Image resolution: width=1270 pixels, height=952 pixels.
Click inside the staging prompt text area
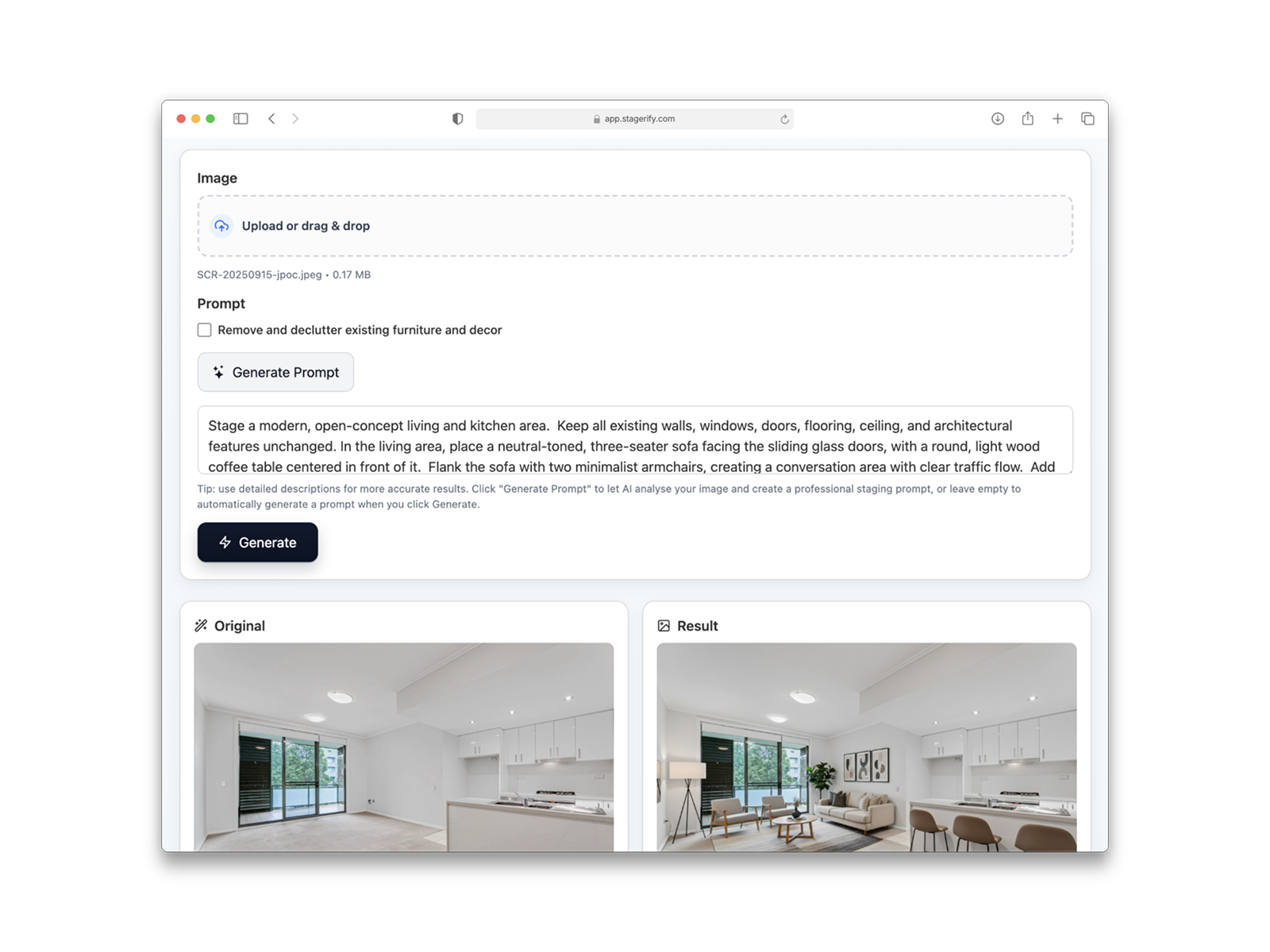click(635, 440)
